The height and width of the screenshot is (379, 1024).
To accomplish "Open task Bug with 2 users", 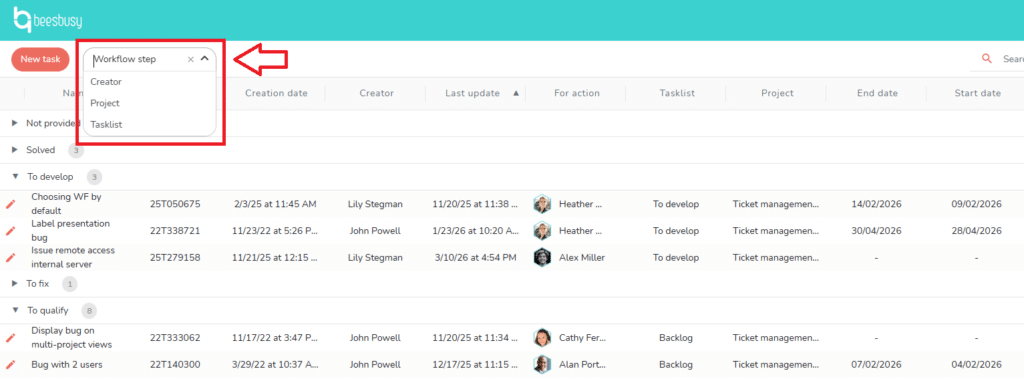I will pyautogui.click(x=67, y=365).
